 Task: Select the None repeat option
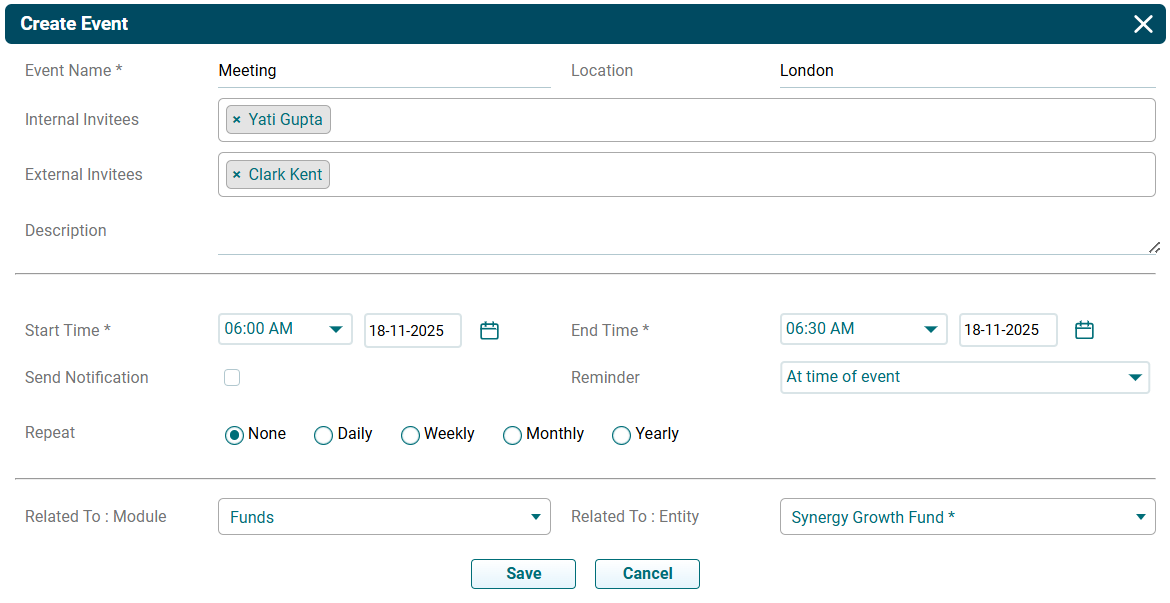coord(234,435)
